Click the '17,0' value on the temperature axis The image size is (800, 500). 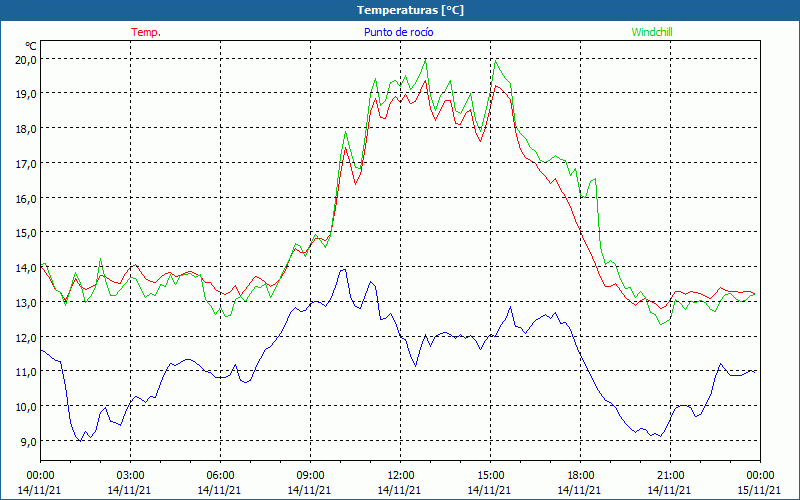(x=27, y=164)
